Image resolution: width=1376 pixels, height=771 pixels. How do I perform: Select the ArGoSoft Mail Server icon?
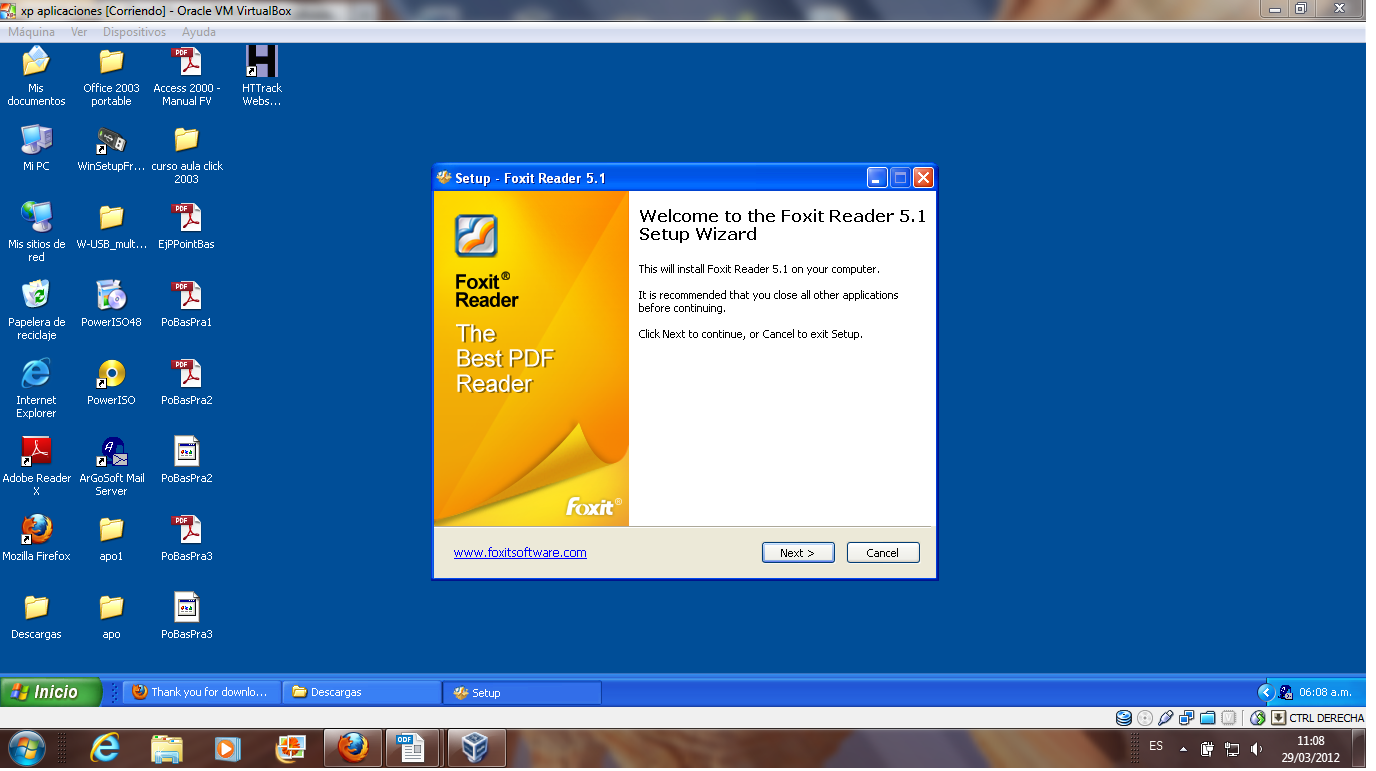click(x=111, y=466)
